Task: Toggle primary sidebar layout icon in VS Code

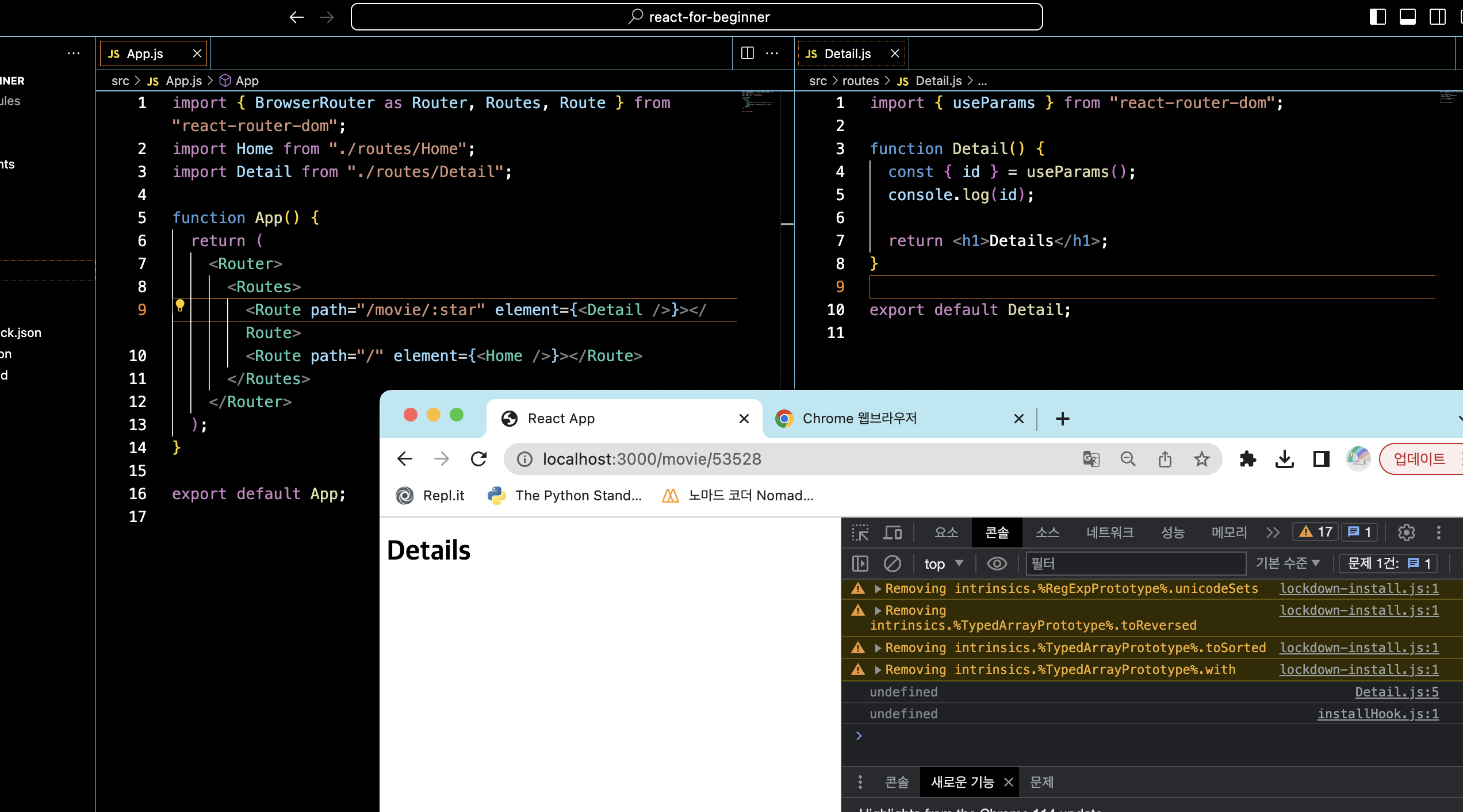Action: point(1377,17)
